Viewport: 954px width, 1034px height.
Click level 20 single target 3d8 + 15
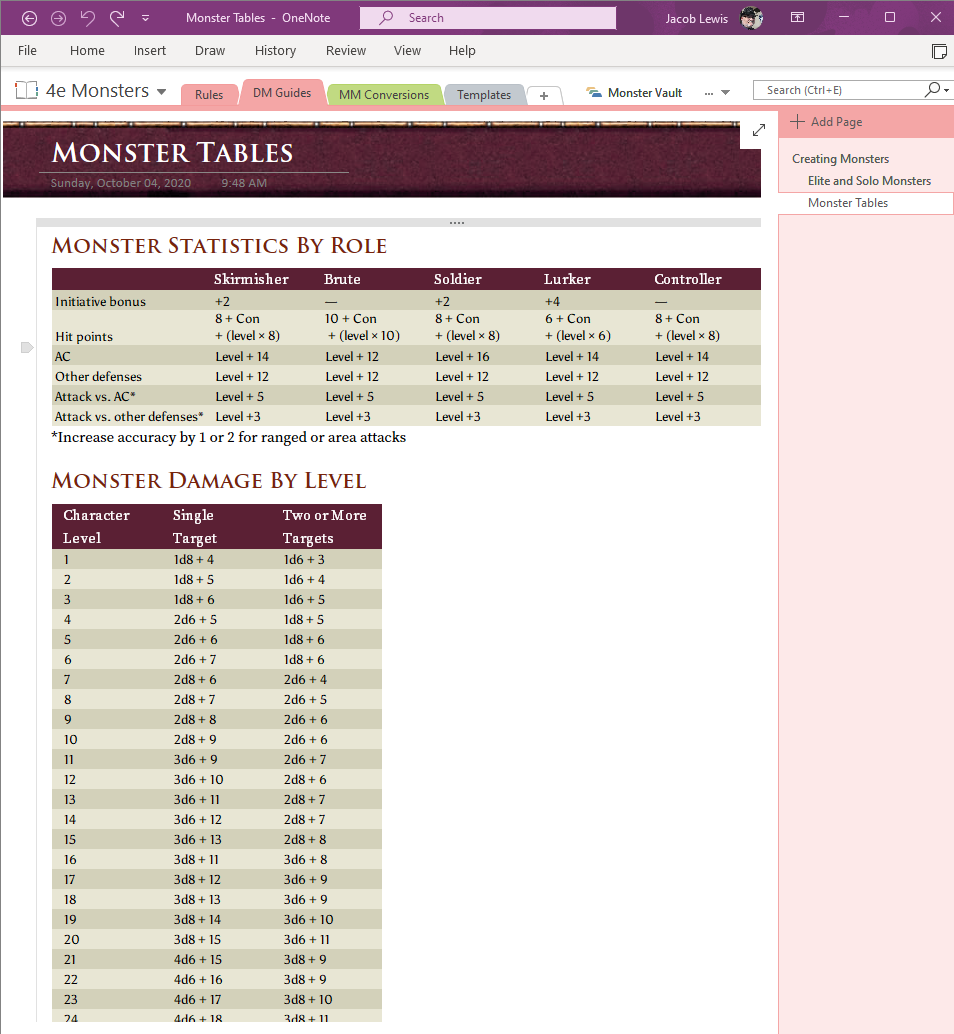197,940
